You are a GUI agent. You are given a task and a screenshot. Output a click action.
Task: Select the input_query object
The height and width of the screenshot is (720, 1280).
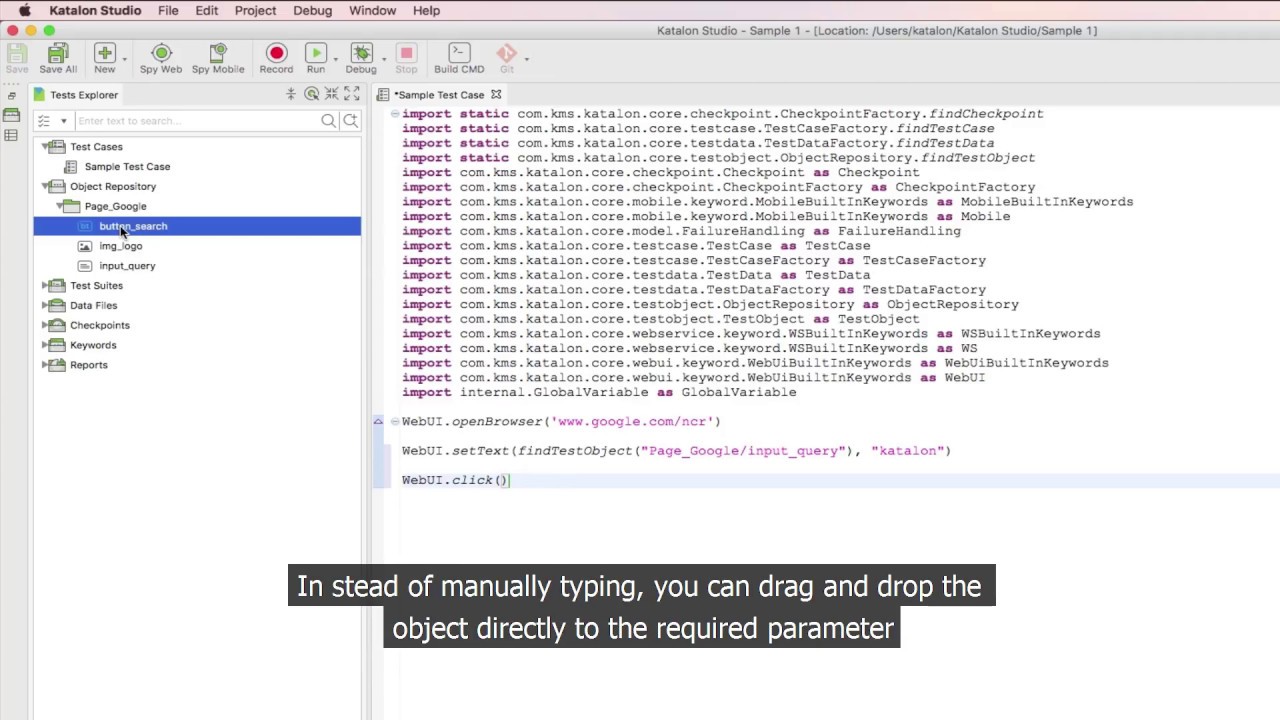(x=127, y=266)
